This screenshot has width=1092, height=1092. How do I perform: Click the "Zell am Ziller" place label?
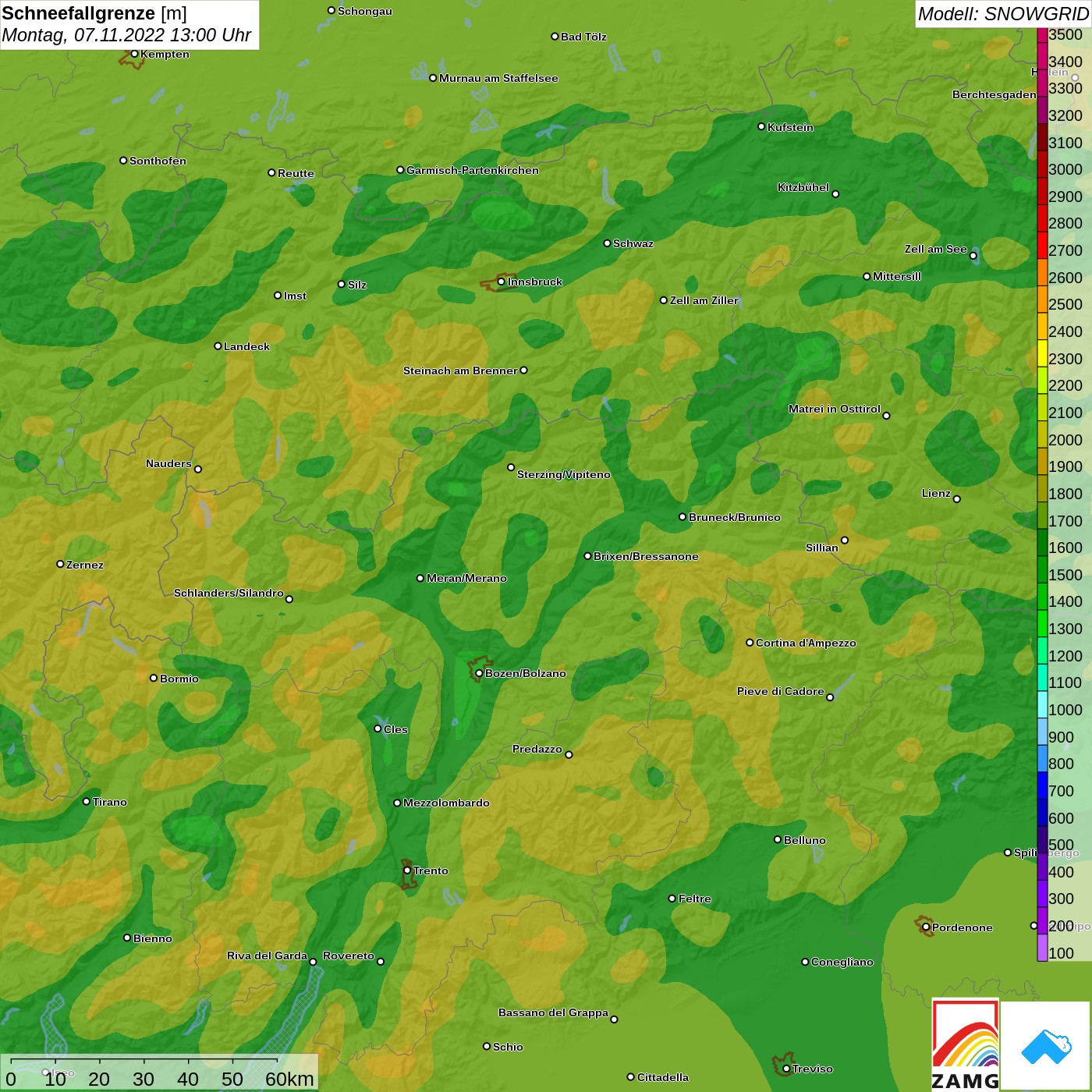[x=704, y=300]
